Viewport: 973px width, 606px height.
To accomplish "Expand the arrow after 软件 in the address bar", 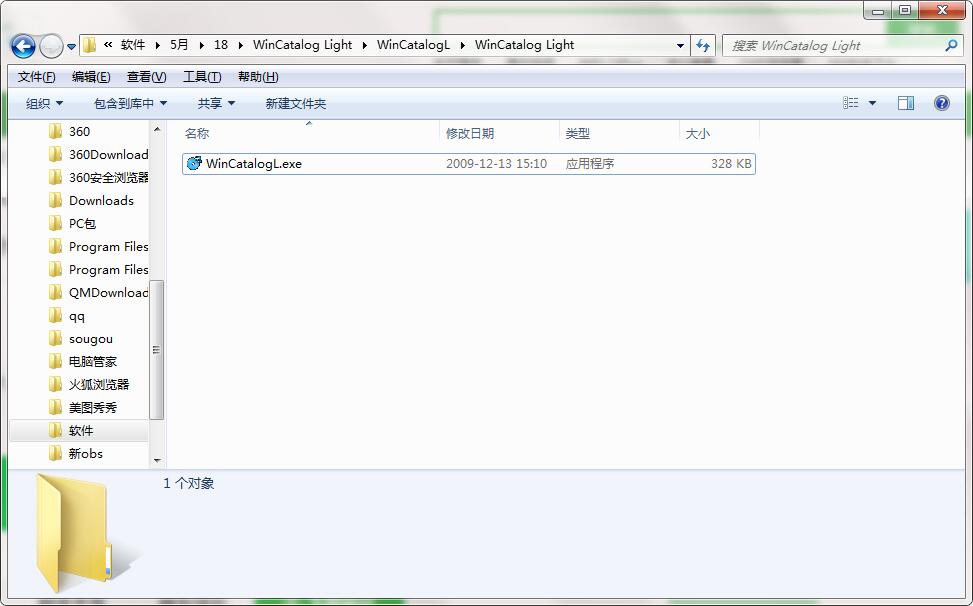I will [158, 45].
